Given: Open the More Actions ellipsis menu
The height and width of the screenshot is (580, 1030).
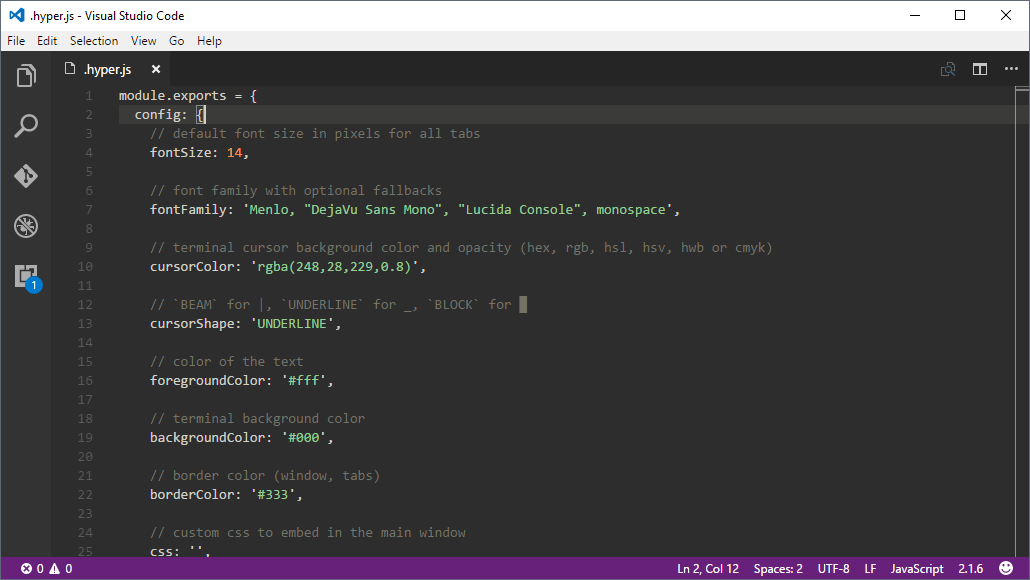Looking at the screenshot, I should pyautogui.click(x=1011, y=69).
